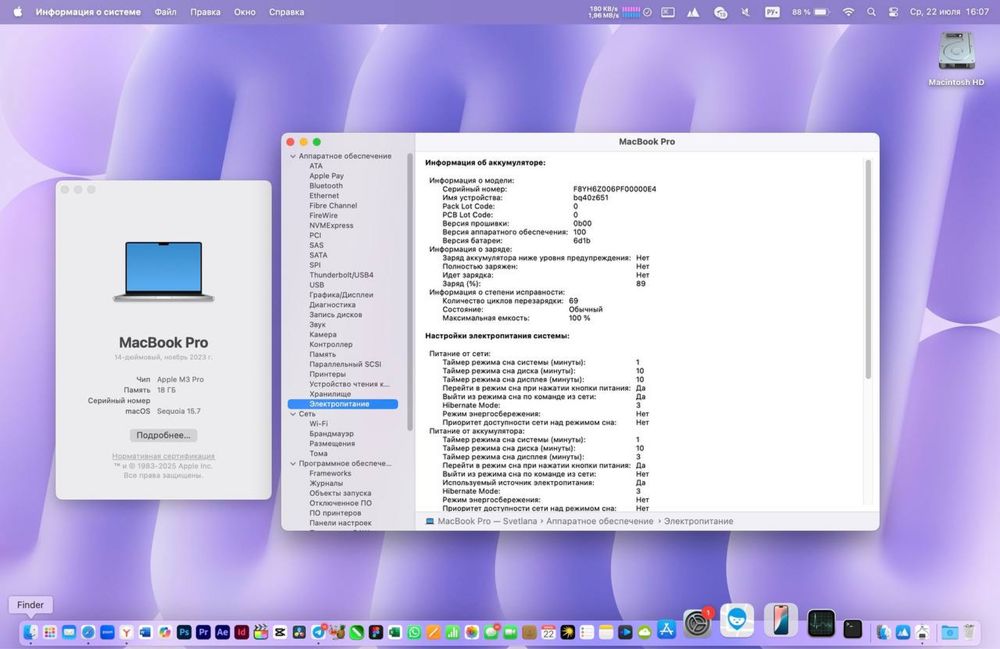Screen dimensions: 1000x649
Task: Switch keyboard input source РУ icon
Action: tap(772, 11)
